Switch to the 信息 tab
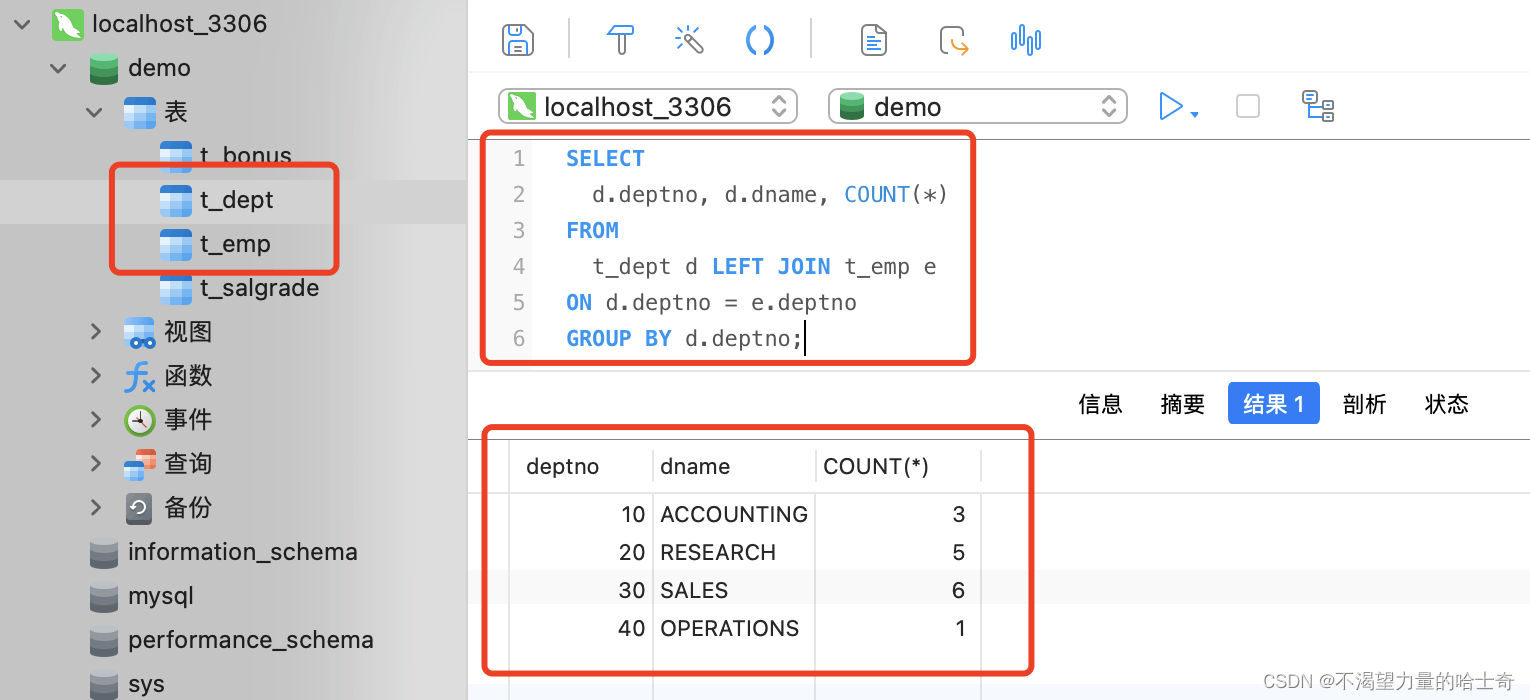 pos(1100,404)
